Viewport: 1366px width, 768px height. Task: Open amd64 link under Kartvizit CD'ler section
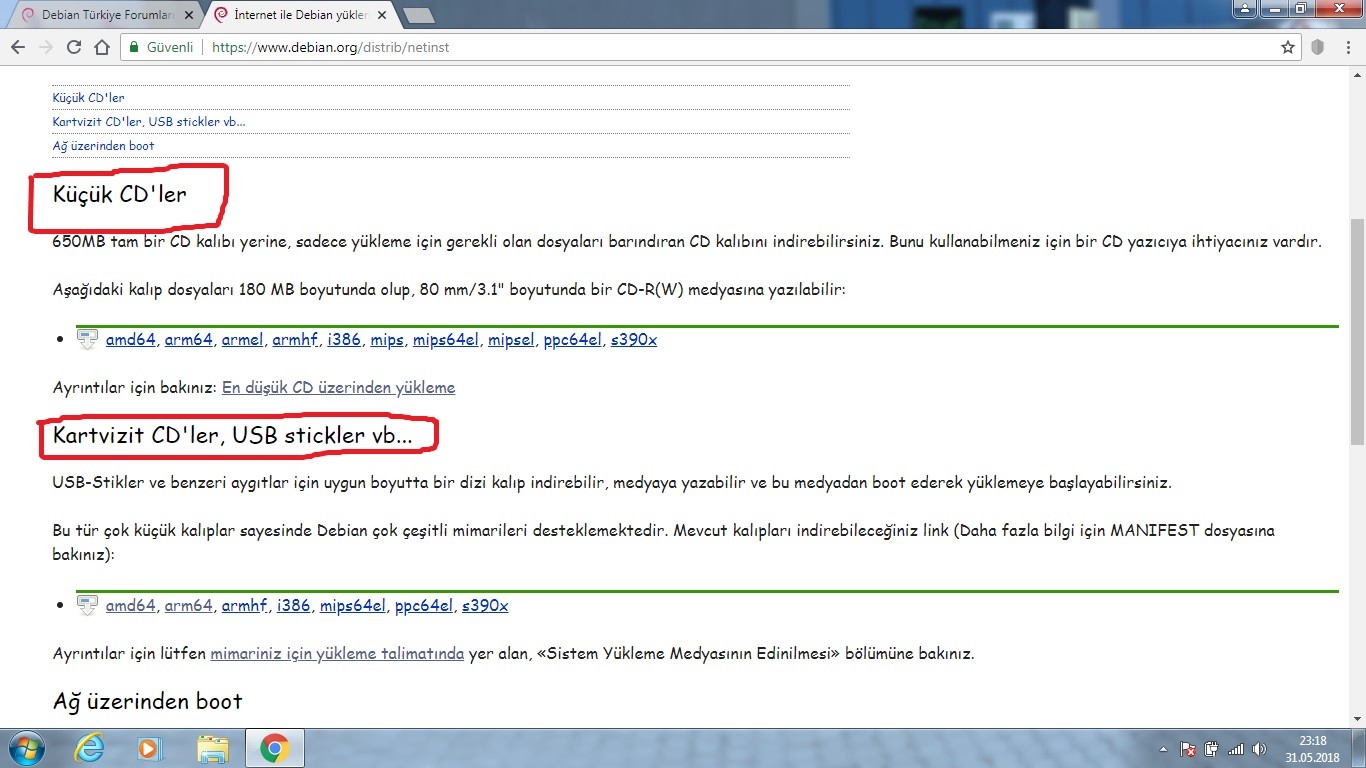[x=131, y=606]
